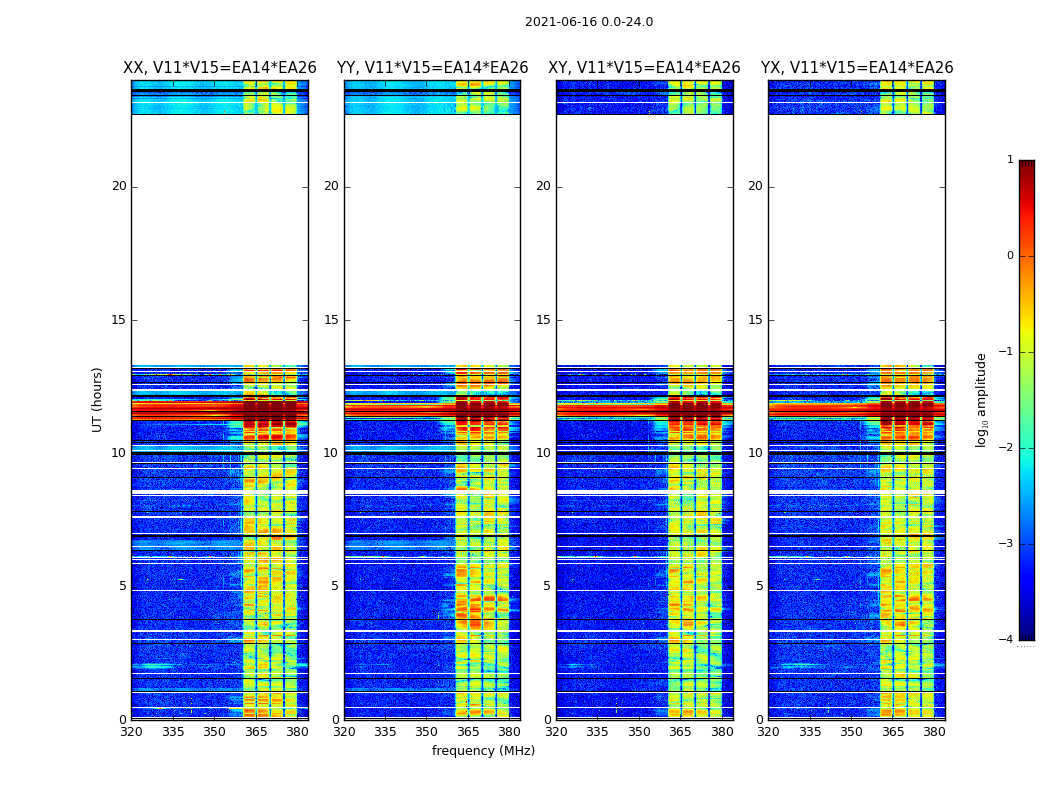
Task: Click the frequency (MHz) x-axis label
Action: pos(483,751)
